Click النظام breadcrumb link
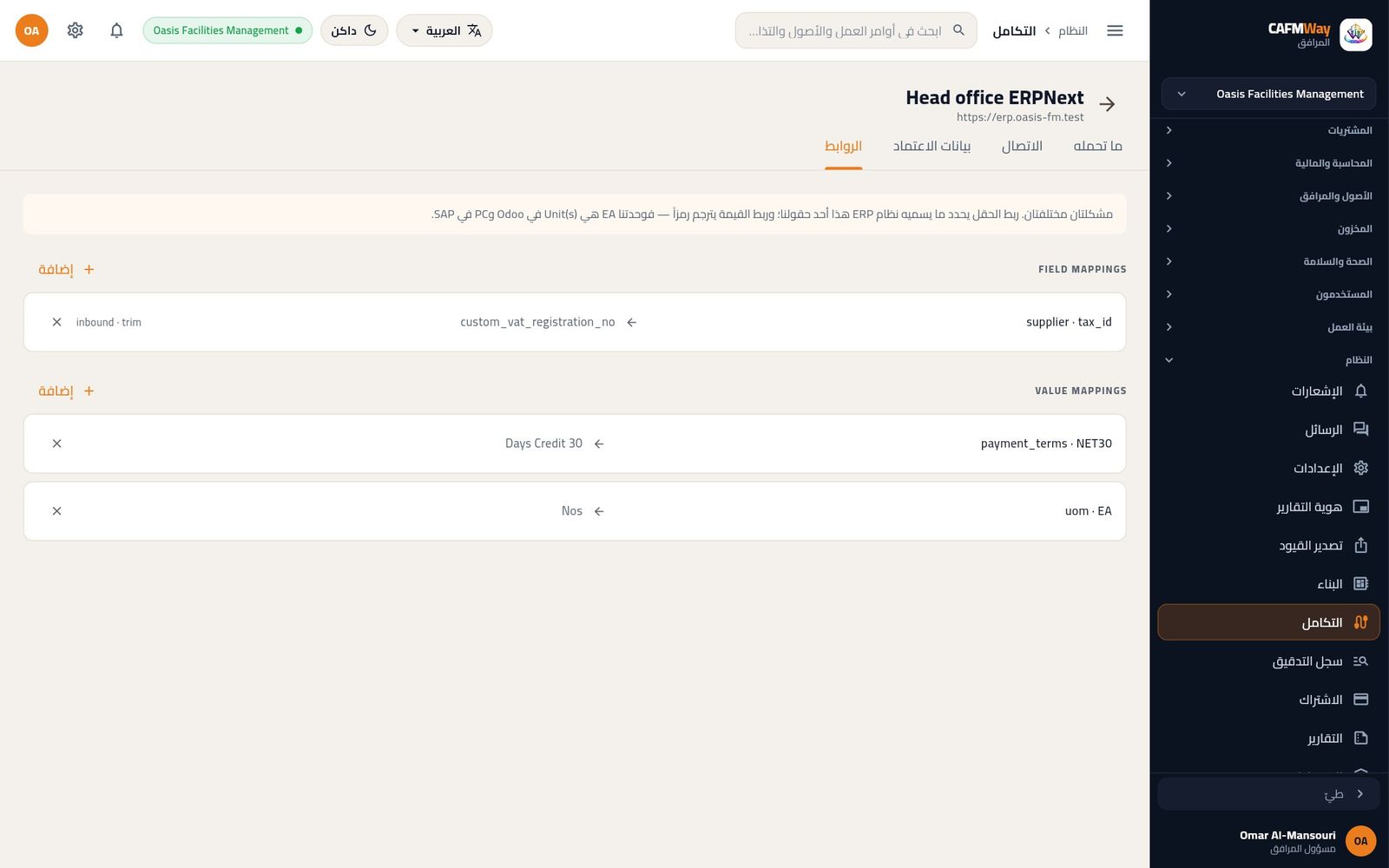The image size is (1389, 868). (x=1073, y=30)
